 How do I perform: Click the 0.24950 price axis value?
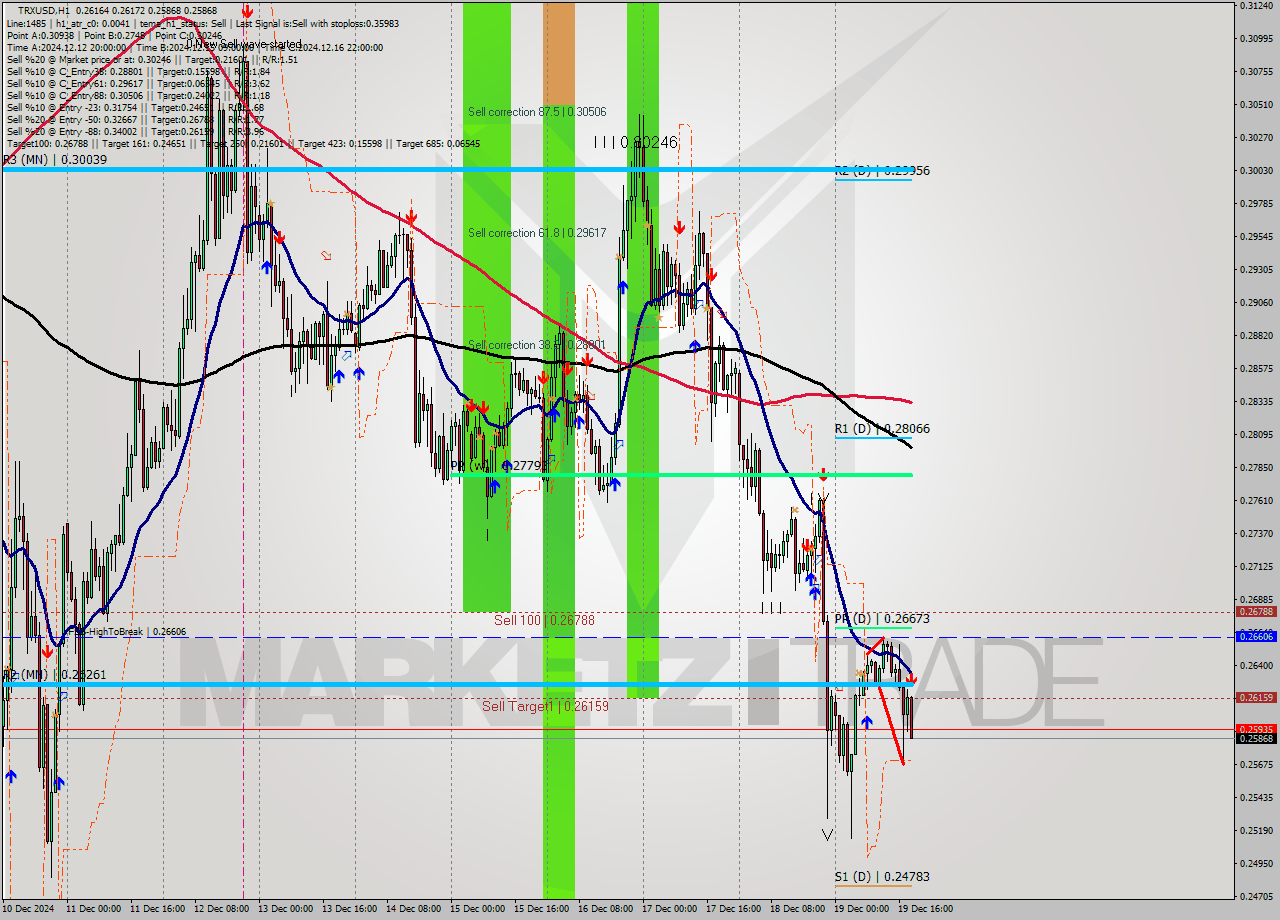[x=1256, y=863]
